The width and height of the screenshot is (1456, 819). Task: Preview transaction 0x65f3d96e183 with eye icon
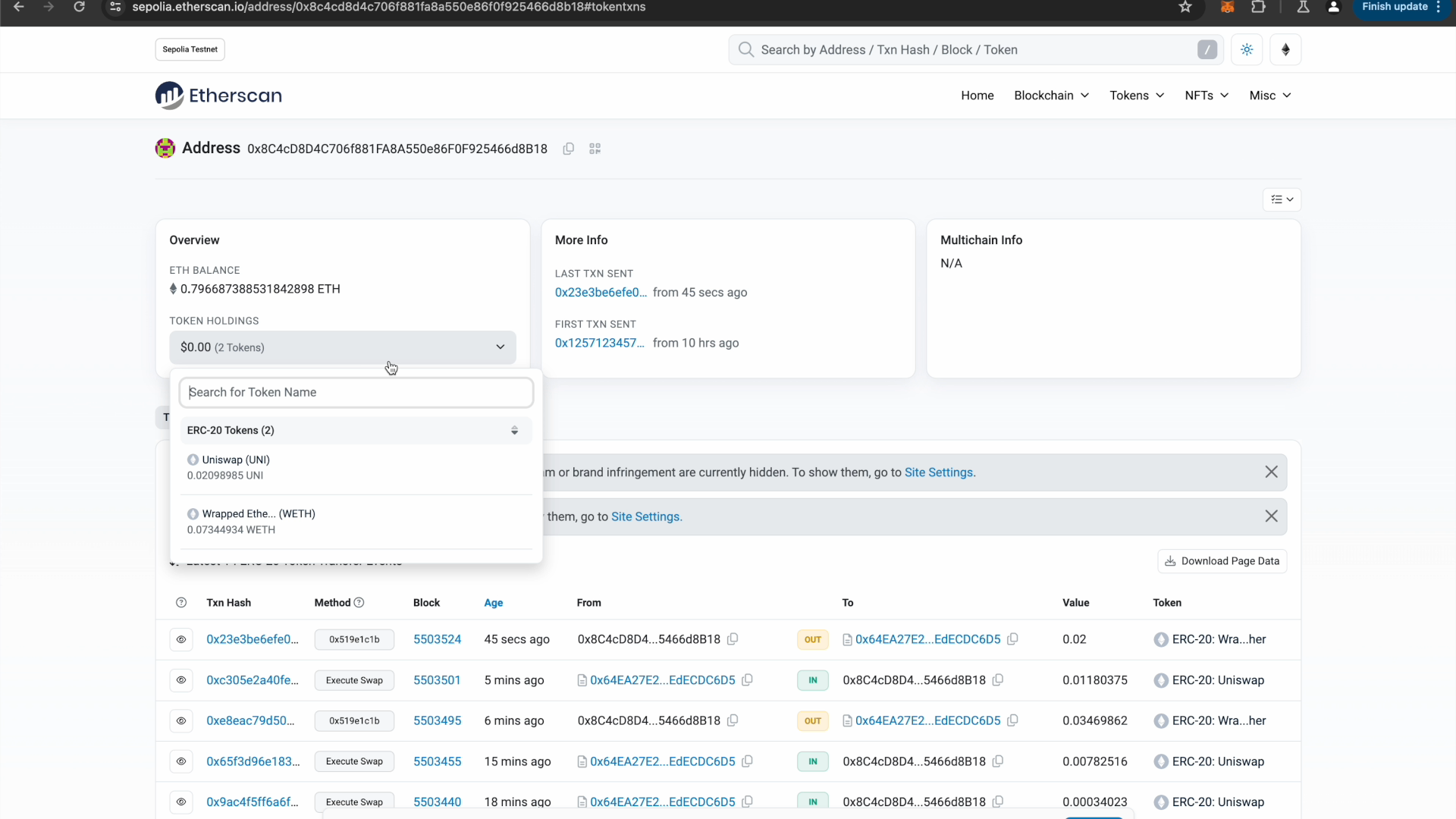pyautogui.click(x=181, y=761)
